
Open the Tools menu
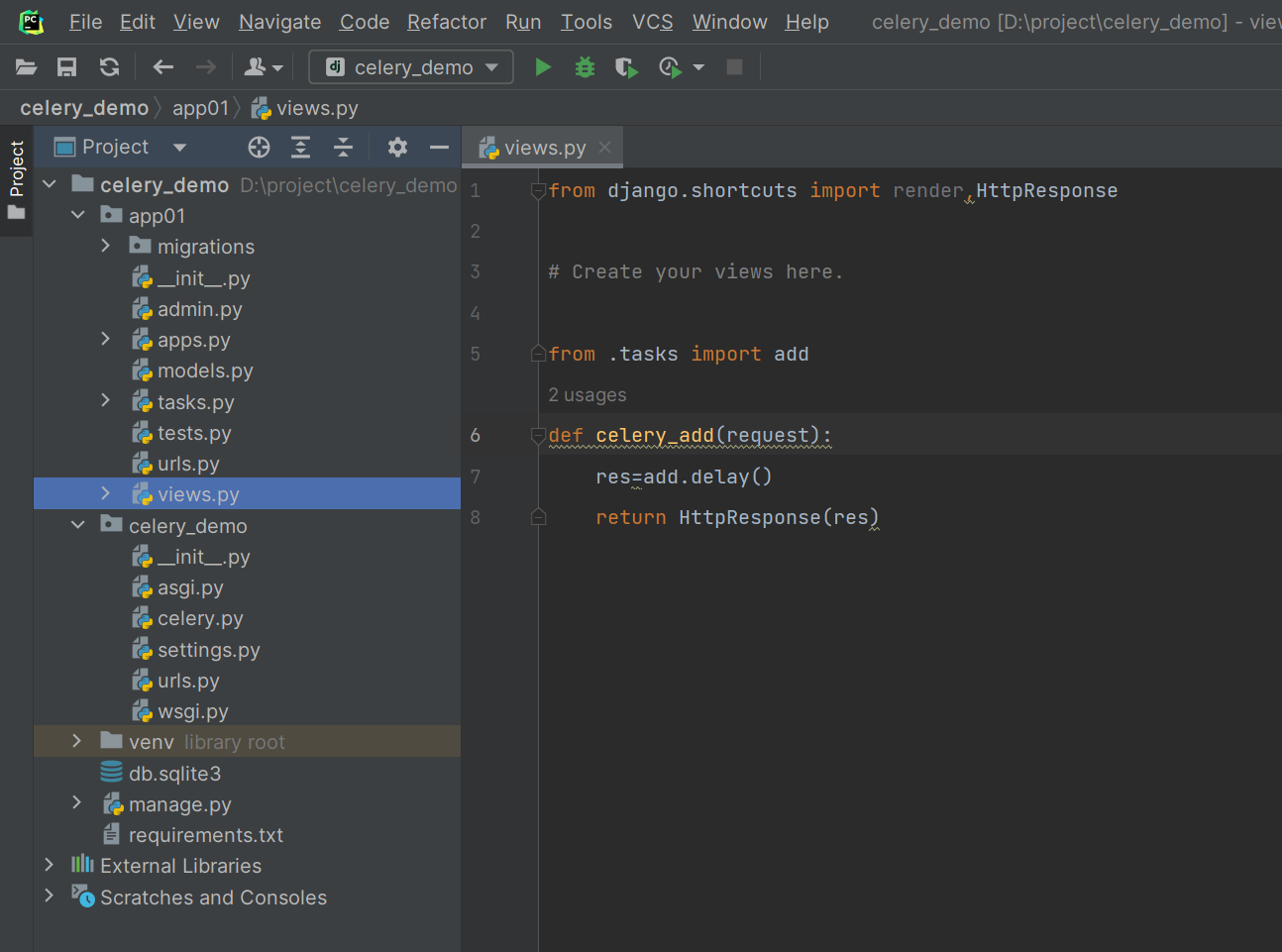point(587,22)
